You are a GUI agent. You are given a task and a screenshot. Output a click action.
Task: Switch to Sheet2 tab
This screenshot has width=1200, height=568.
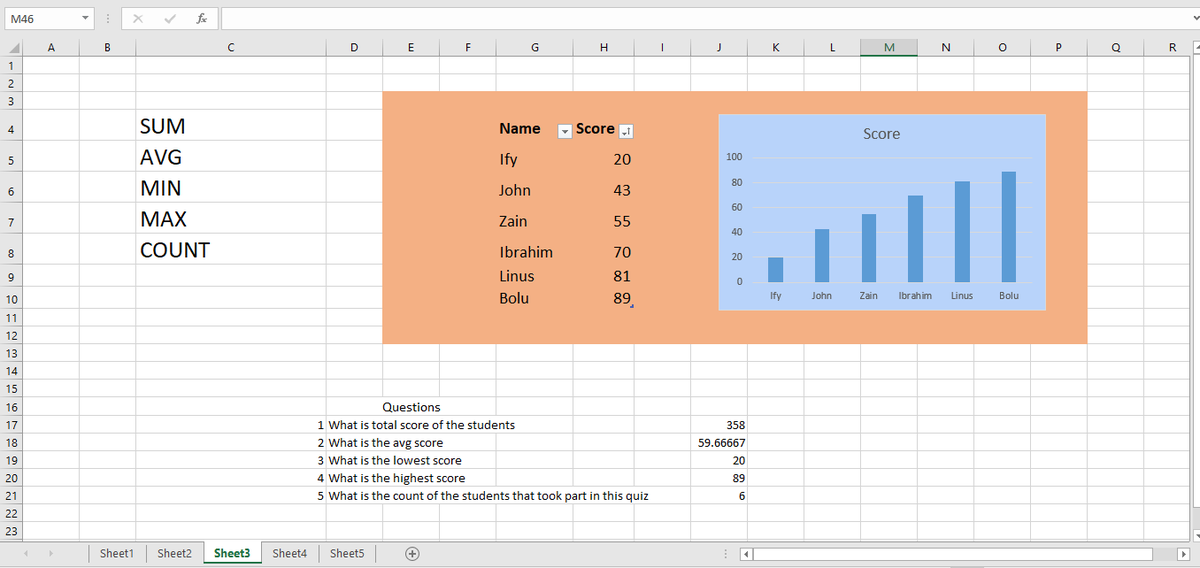point(174,553)
